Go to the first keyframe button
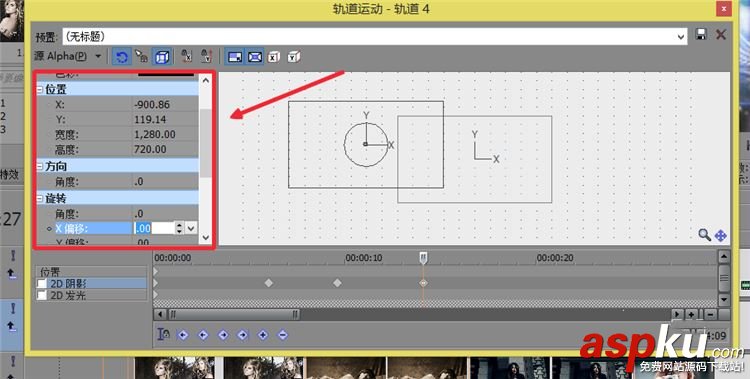Screen dimensions: 750x379 (x=183, y=335)
